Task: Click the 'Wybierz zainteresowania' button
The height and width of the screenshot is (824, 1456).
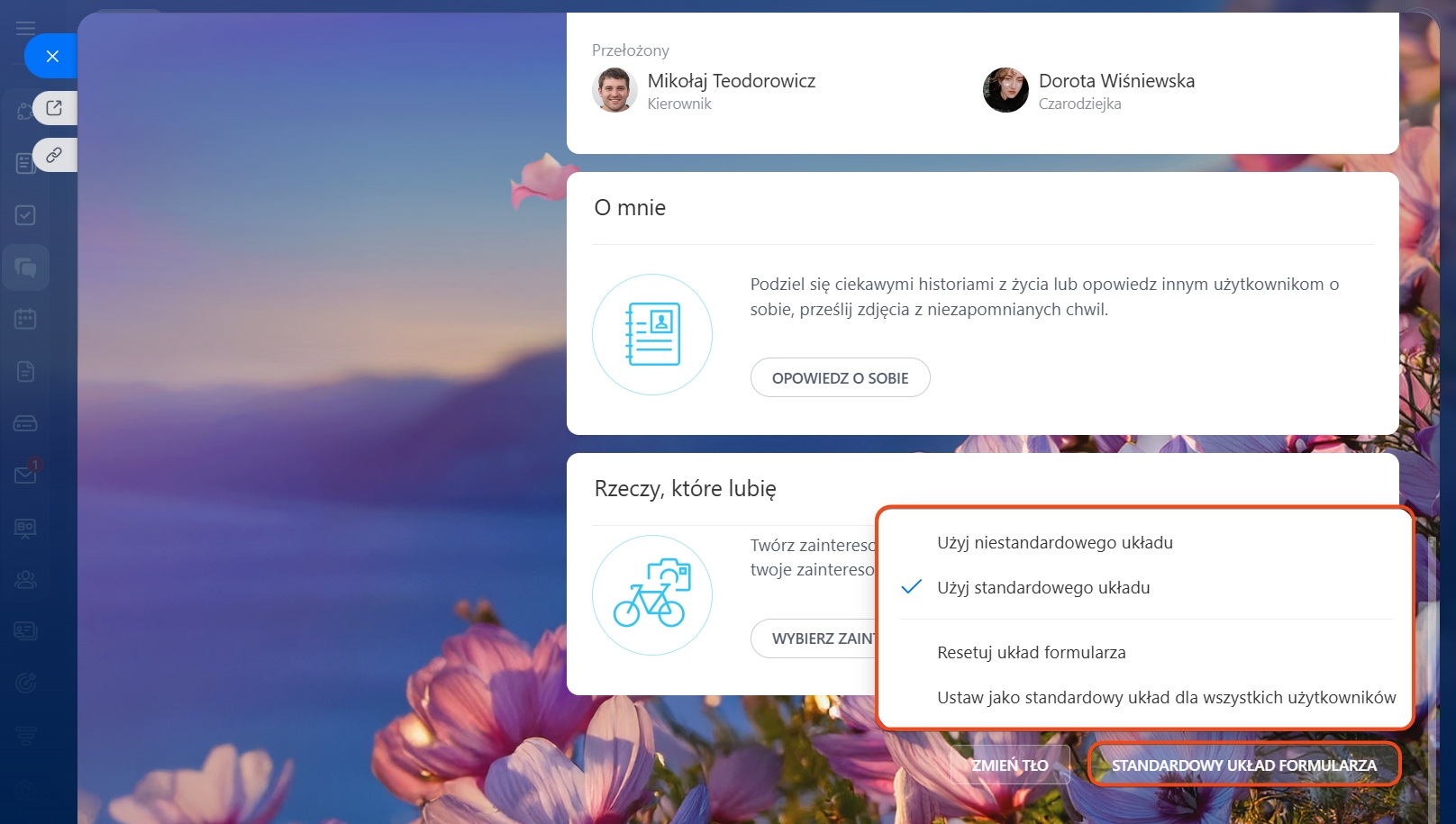Action: (815, 638)
